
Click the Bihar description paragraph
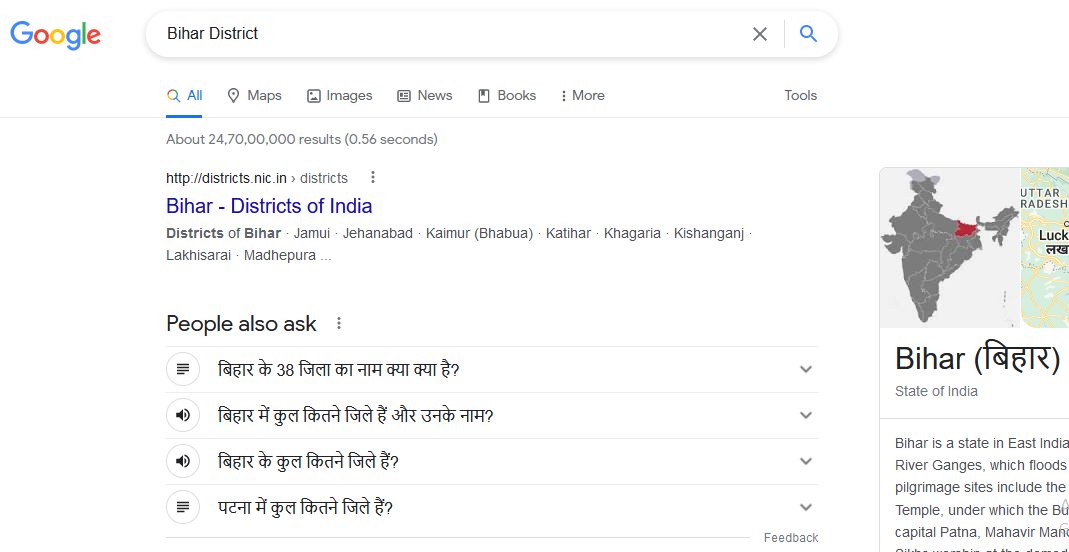click(982, 494)
